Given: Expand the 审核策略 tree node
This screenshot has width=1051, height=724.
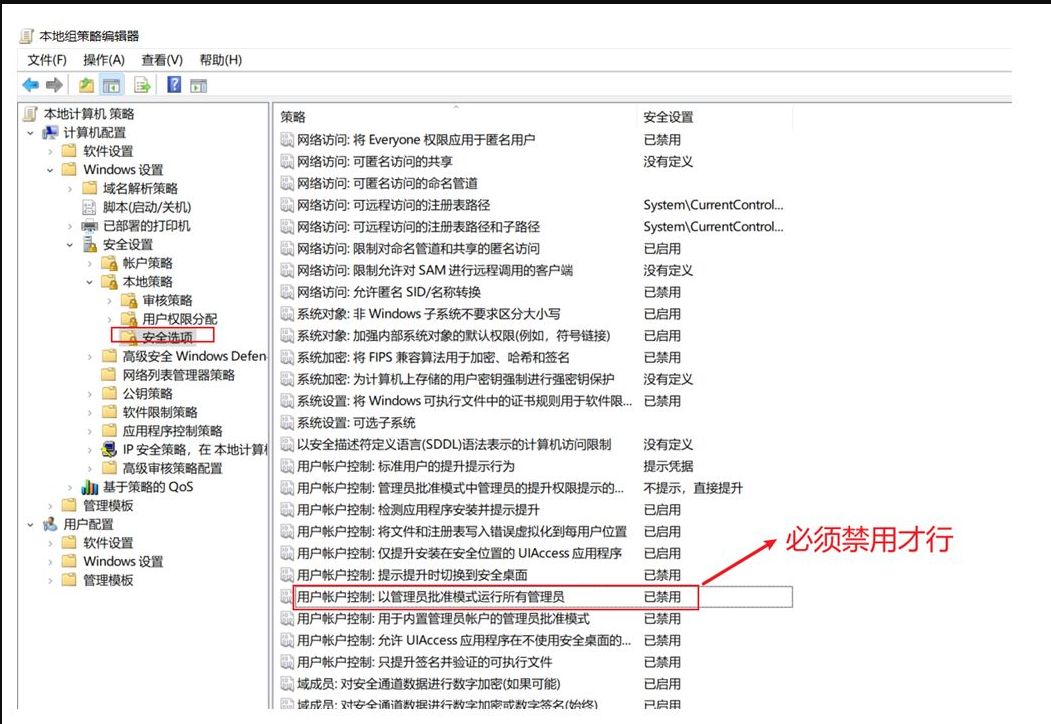Looking at the screenshot, I should pos(109,301).
